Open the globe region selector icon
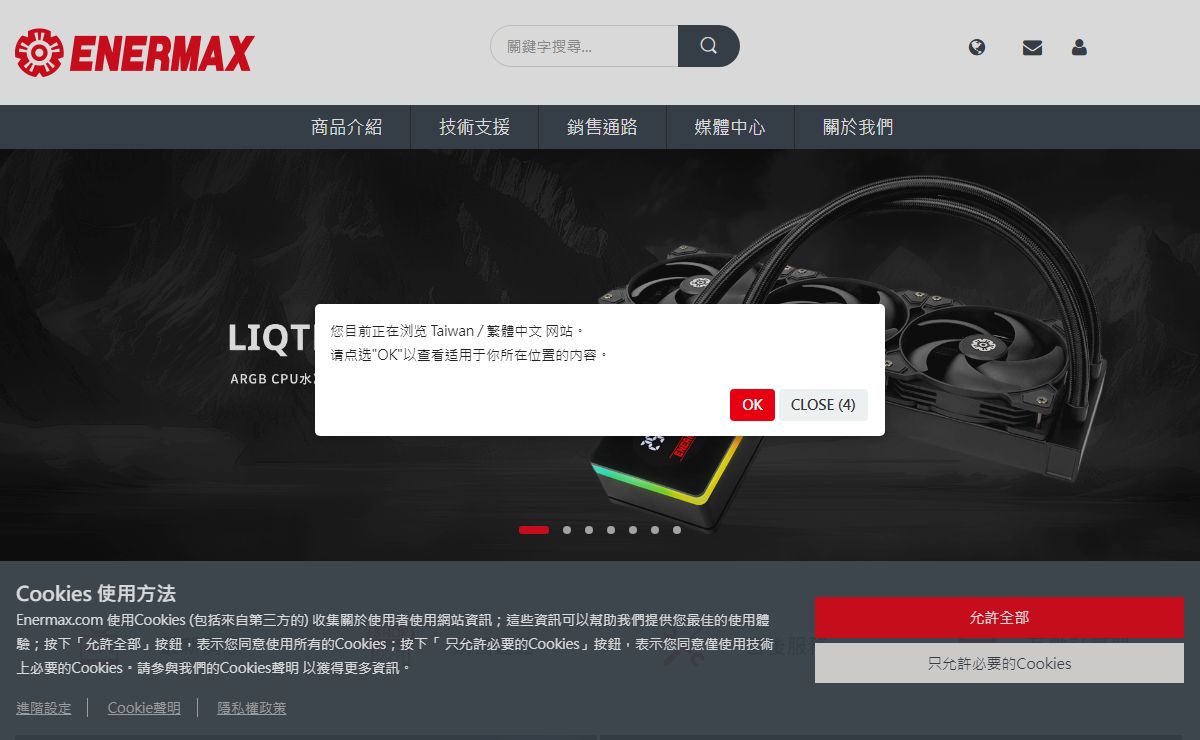Screen dimensions: 1200x740 point(977,47)
